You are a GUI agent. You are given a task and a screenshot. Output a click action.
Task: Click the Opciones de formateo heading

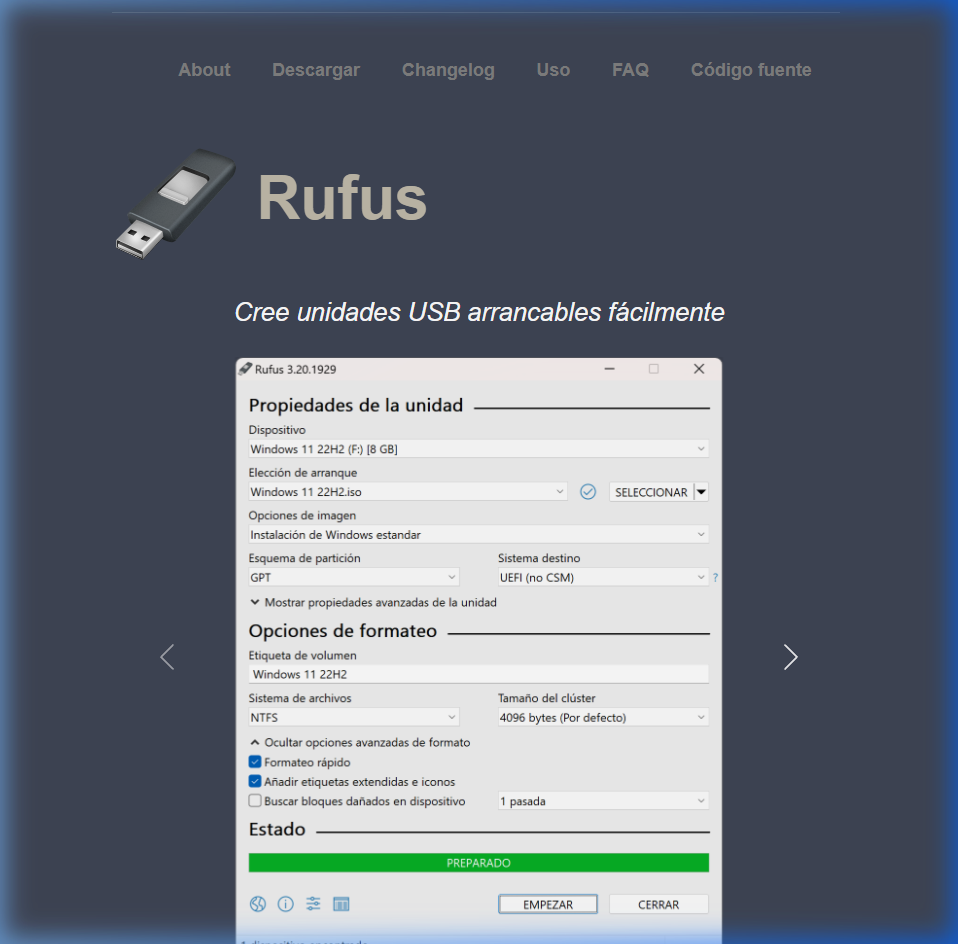(x=343, y=631)
